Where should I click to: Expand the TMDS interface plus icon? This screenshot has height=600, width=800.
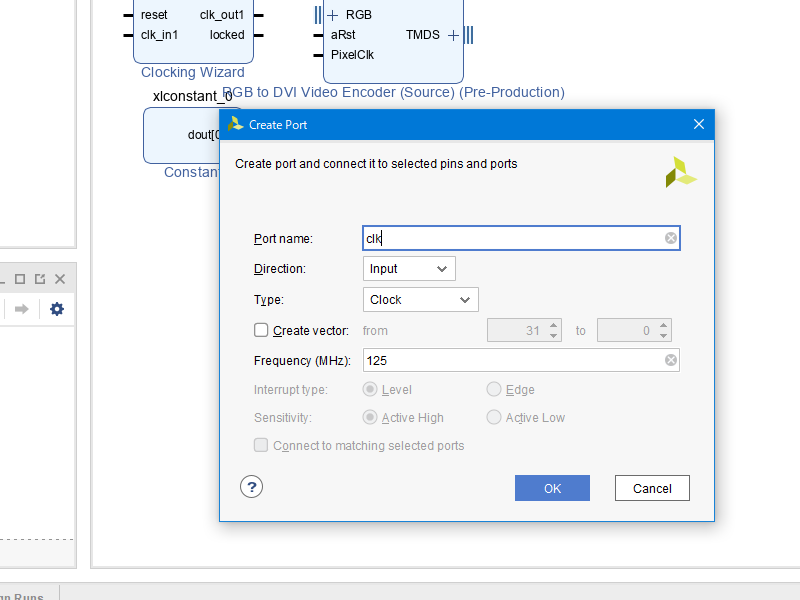pyautogui.click(x=453, y=35)
